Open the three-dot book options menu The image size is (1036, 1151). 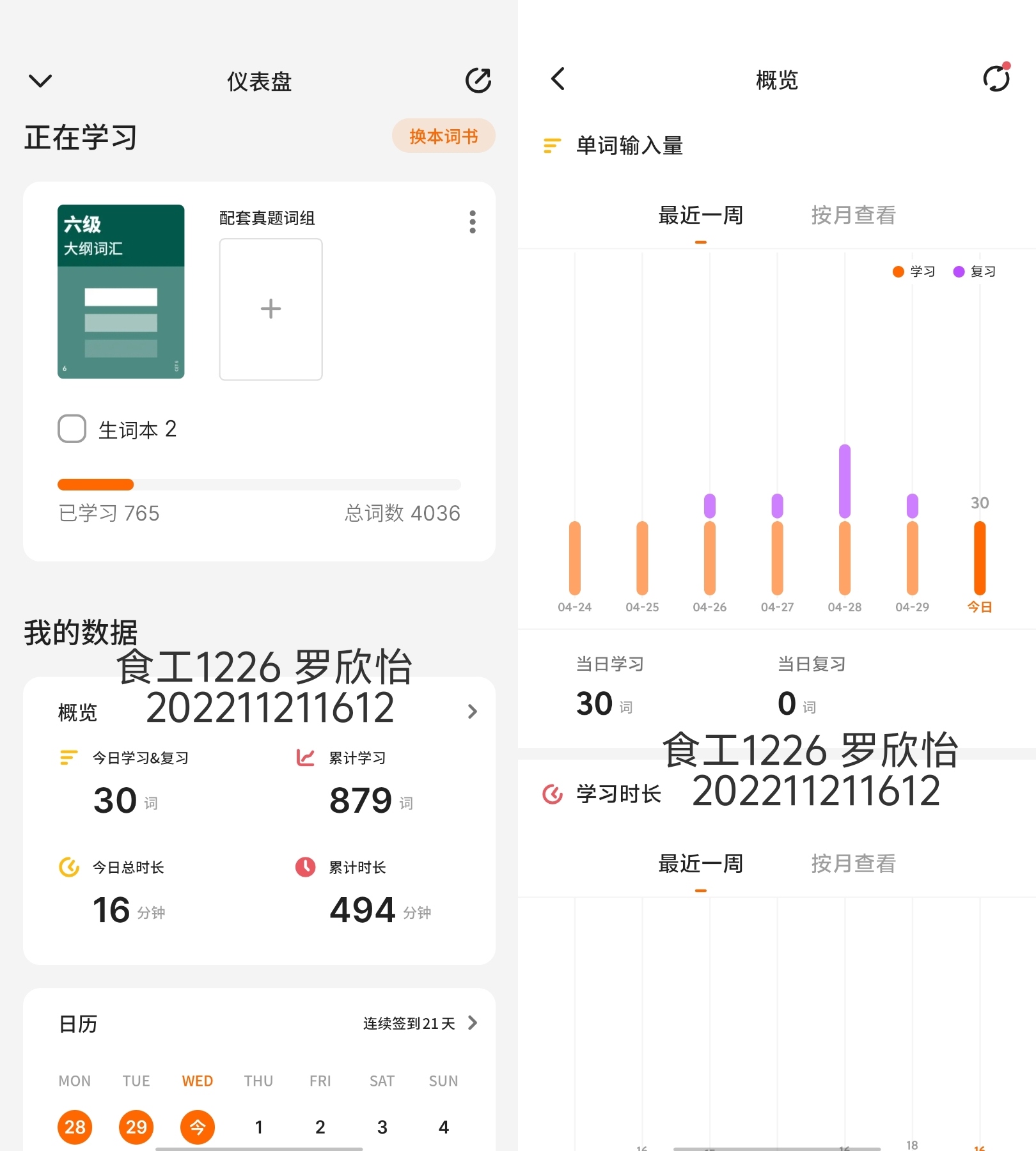pos(473,222)
